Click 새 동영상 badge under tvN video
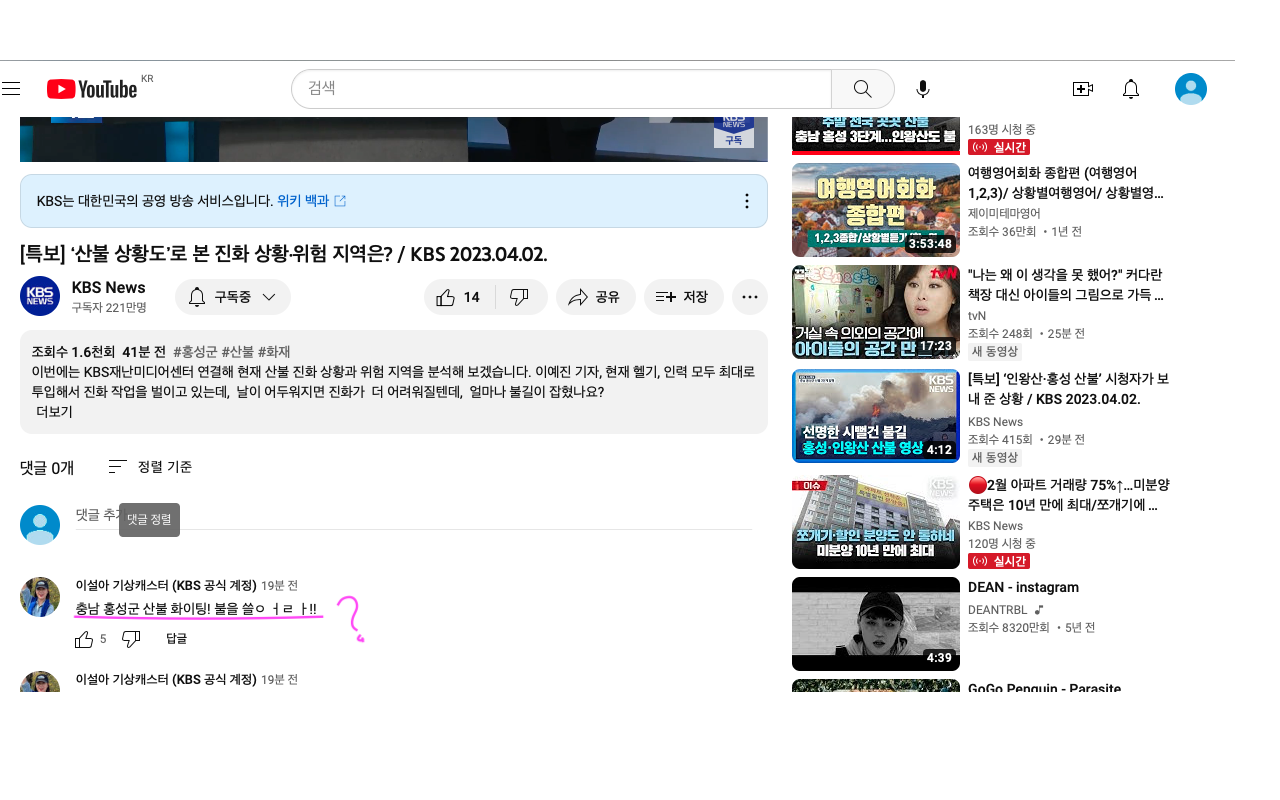Viewport: 1280px width, 800px height. coord(994,351)
